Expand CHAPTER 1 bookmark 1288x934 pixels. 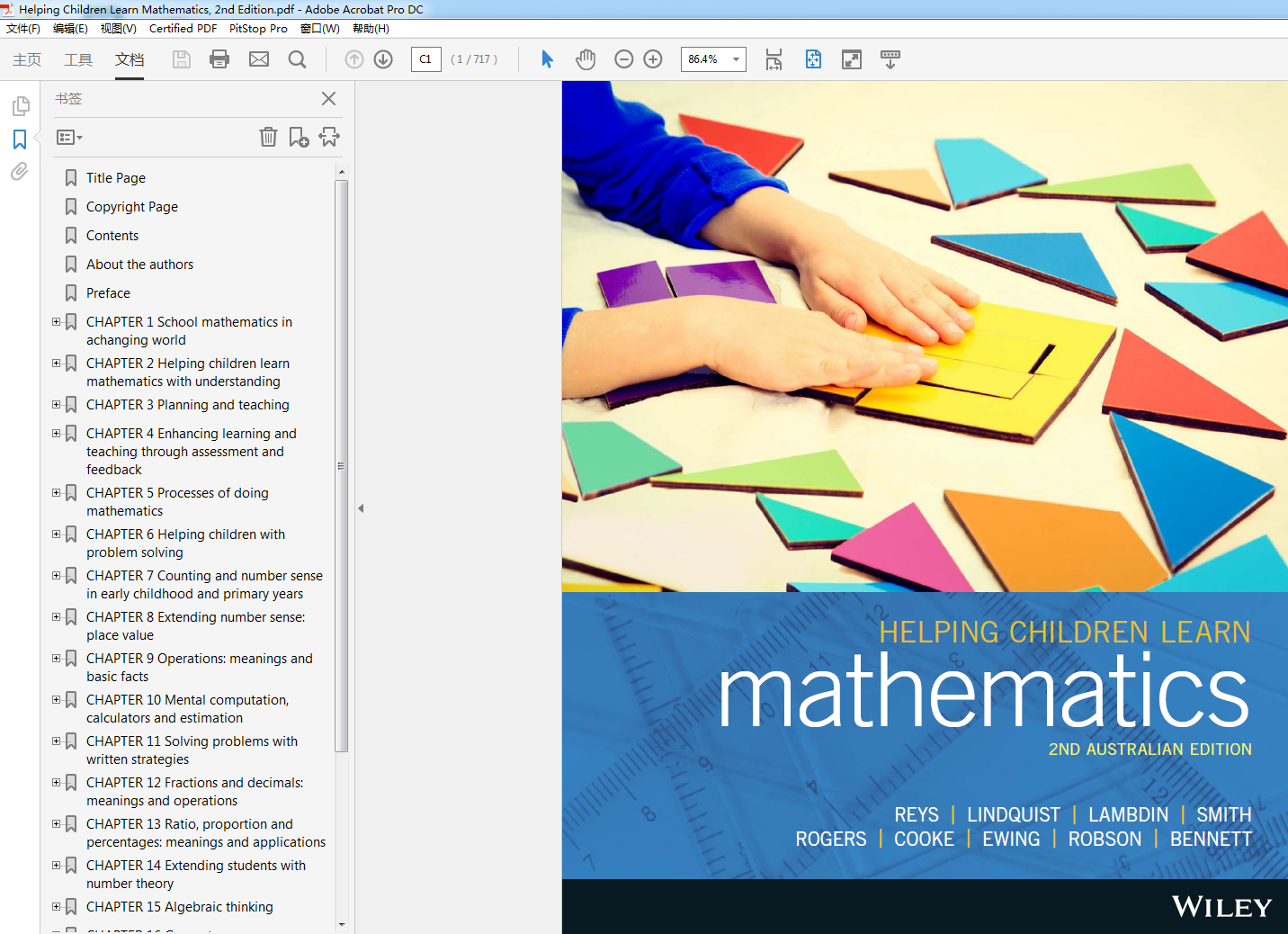tap(57, 321)
